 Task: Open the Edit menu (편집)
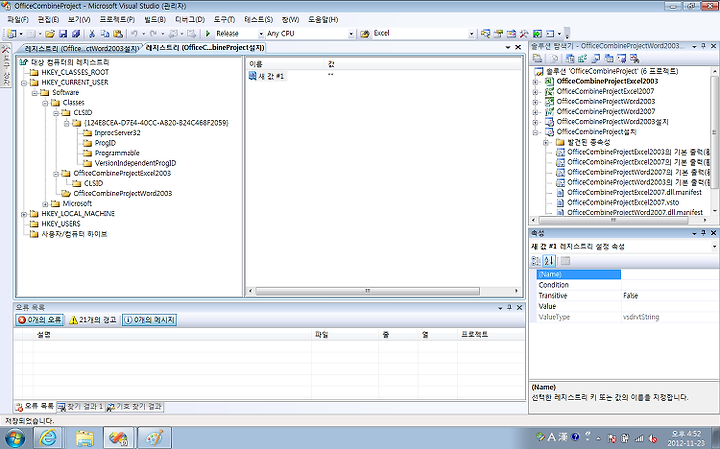pyautogui.click(x=48, y=20)
